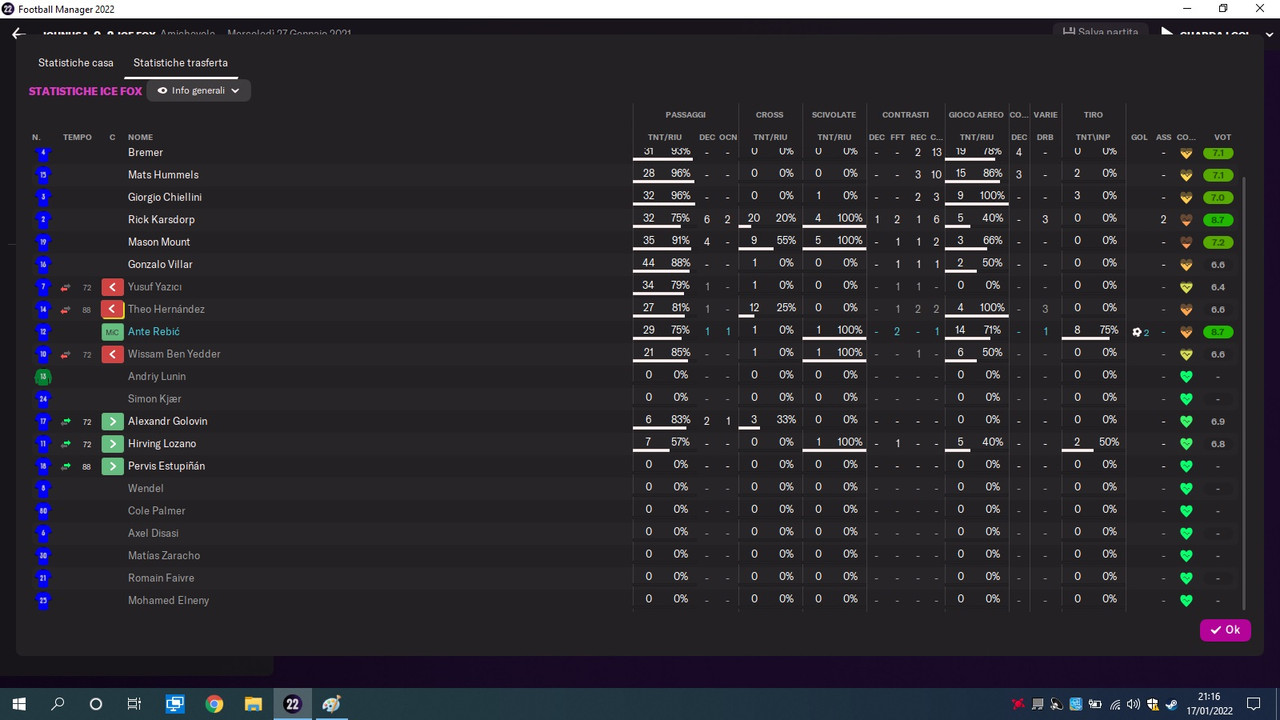This screenshot has height=720, width=1280.
Task: Confirm with the Ok button
Action: 1225,630
